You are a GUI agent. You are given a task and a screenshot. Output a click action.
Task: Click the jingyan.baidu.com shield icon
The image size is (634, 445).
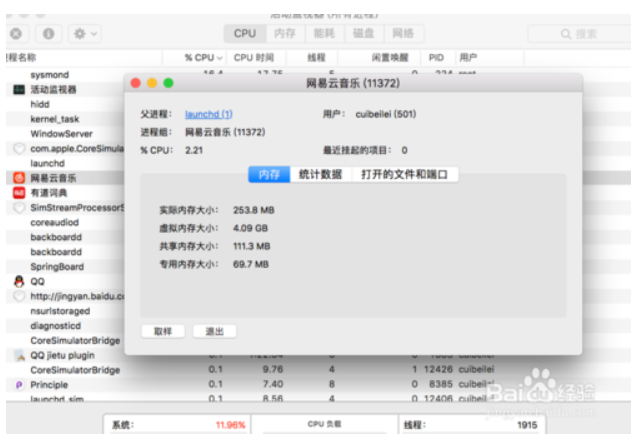[19, 296]
